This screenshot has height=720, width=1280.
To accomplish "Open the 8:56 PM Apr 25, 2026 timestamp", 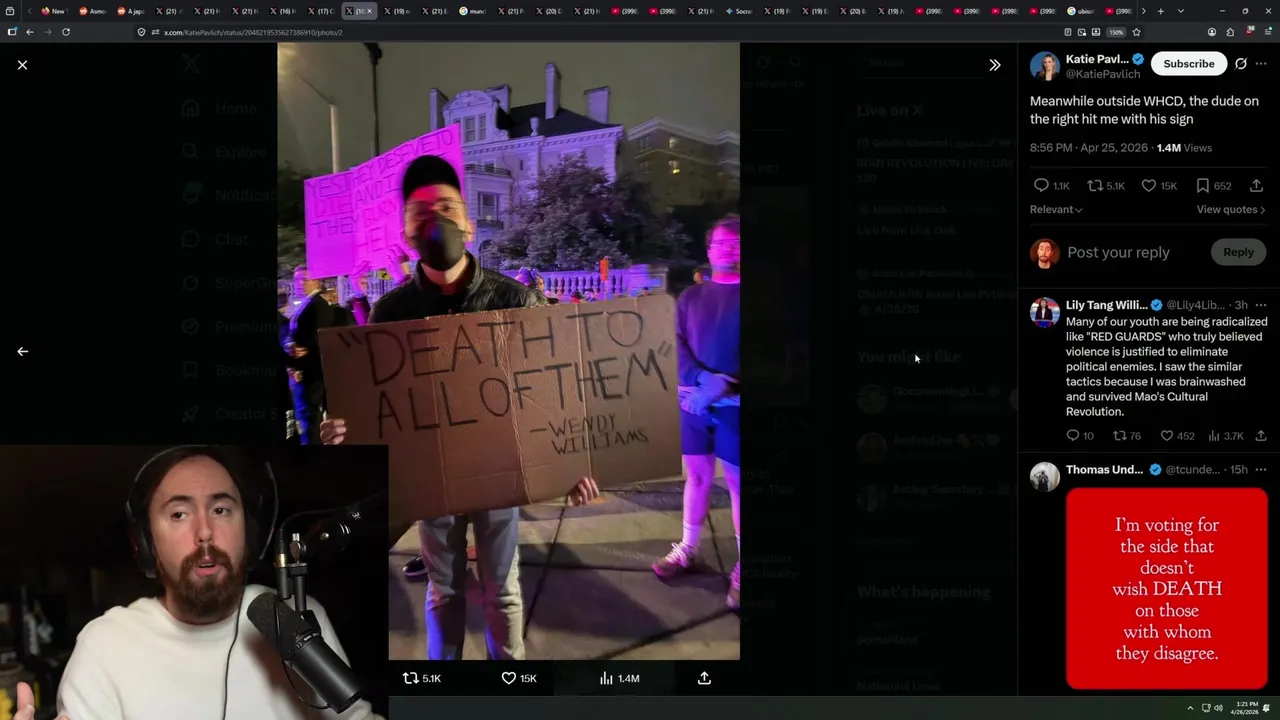I will click(x=1090, y=147).
